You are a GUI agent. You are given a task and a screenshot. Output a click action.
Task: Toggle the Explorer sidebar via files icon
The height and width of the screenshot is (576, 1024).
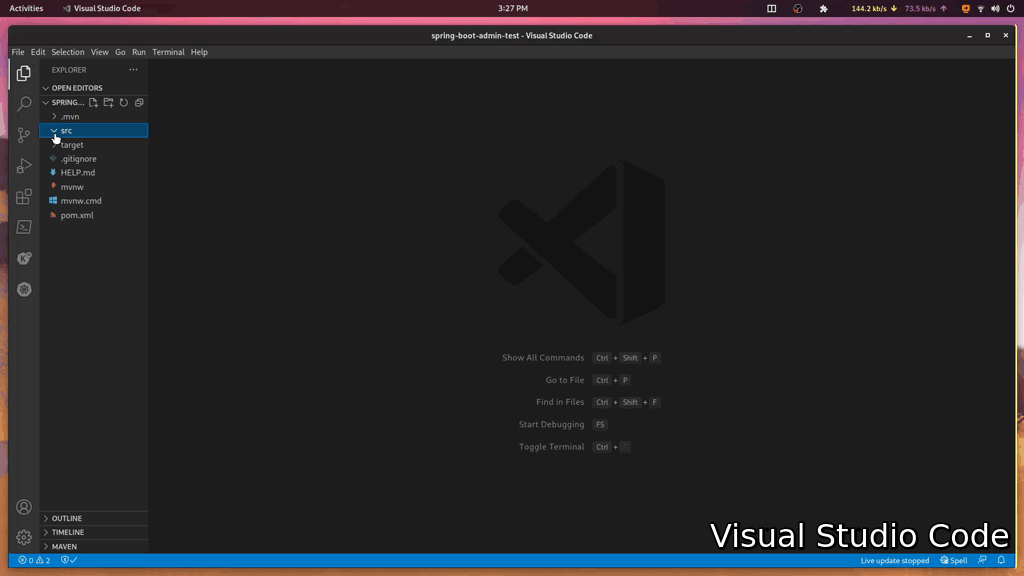(x=24, y=73)
